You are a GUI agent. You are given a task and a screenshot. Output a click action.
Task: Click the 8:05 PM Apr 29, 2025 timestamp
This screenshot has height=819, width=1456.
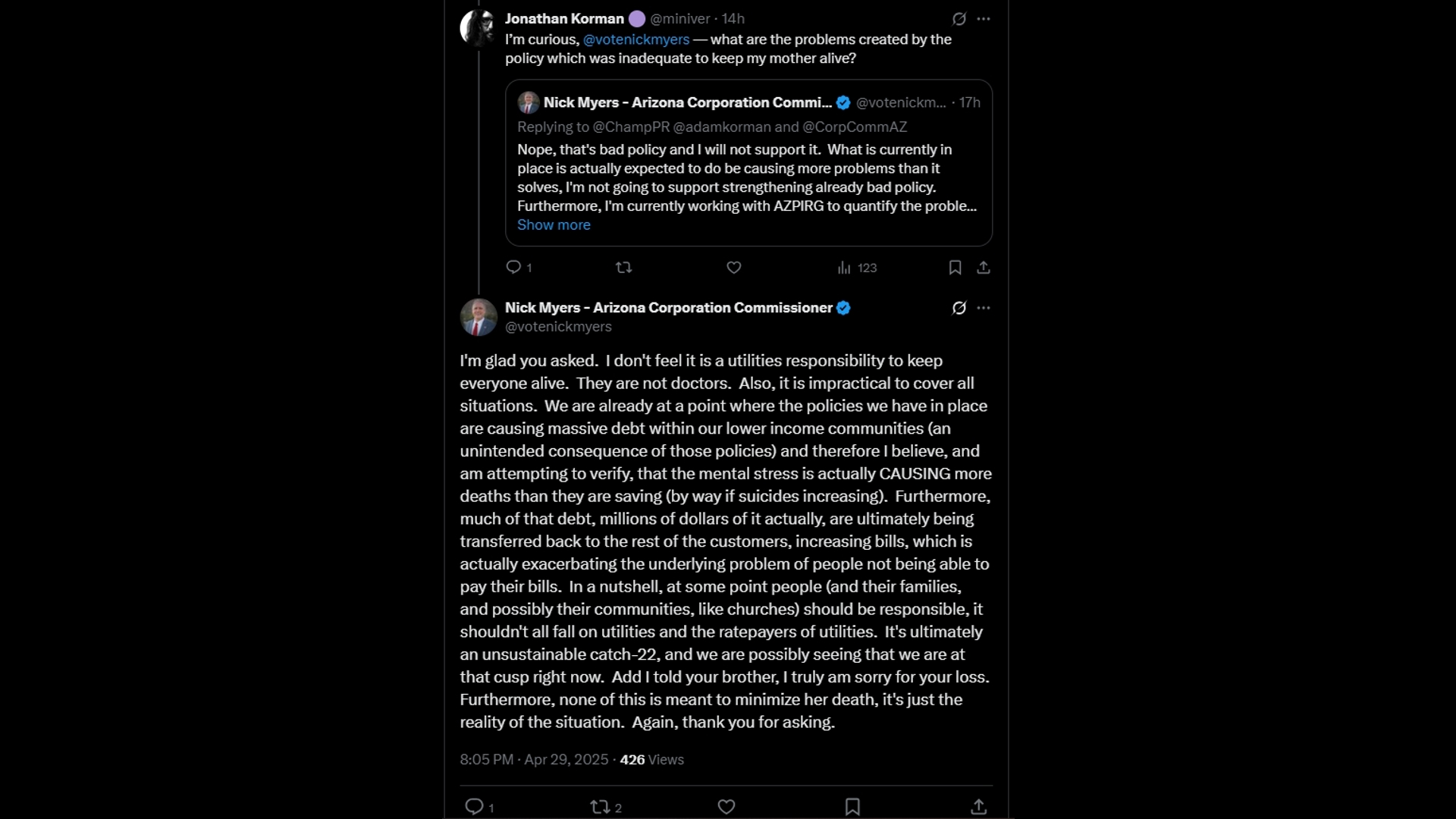tap(534, 760)
